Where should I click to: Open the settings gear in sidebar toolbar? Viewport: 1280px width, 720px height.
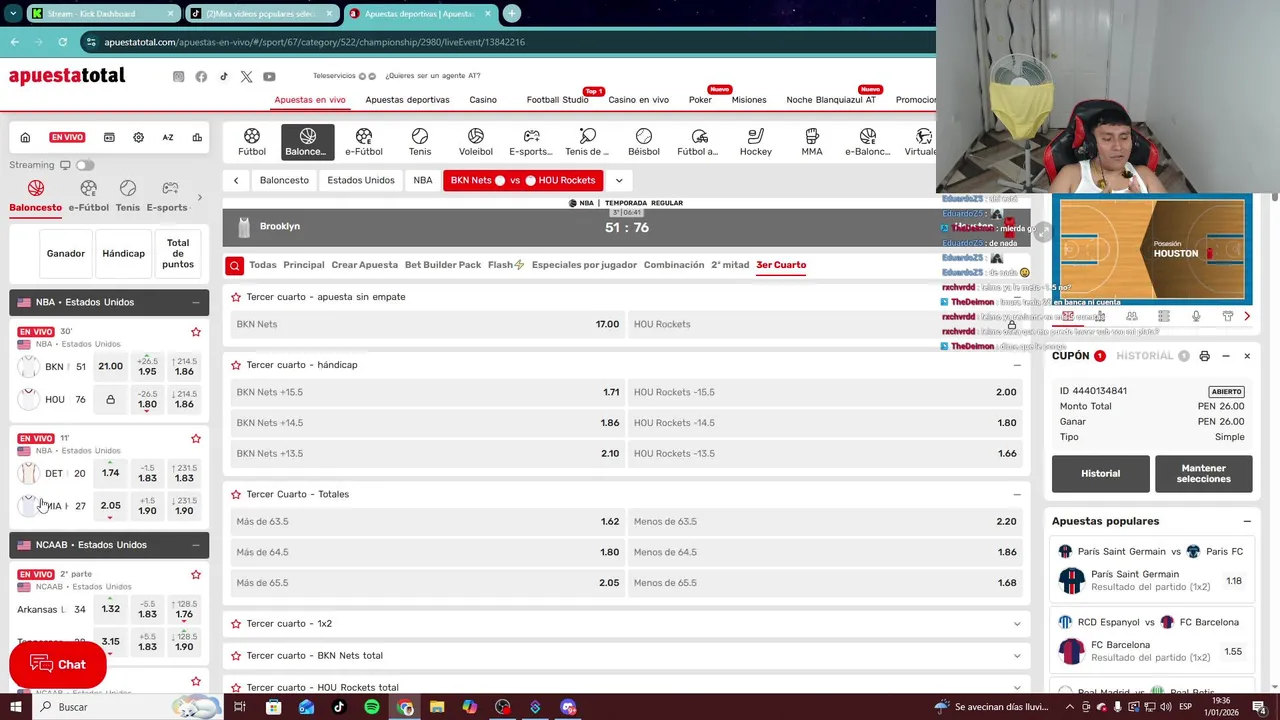point(138,137)
